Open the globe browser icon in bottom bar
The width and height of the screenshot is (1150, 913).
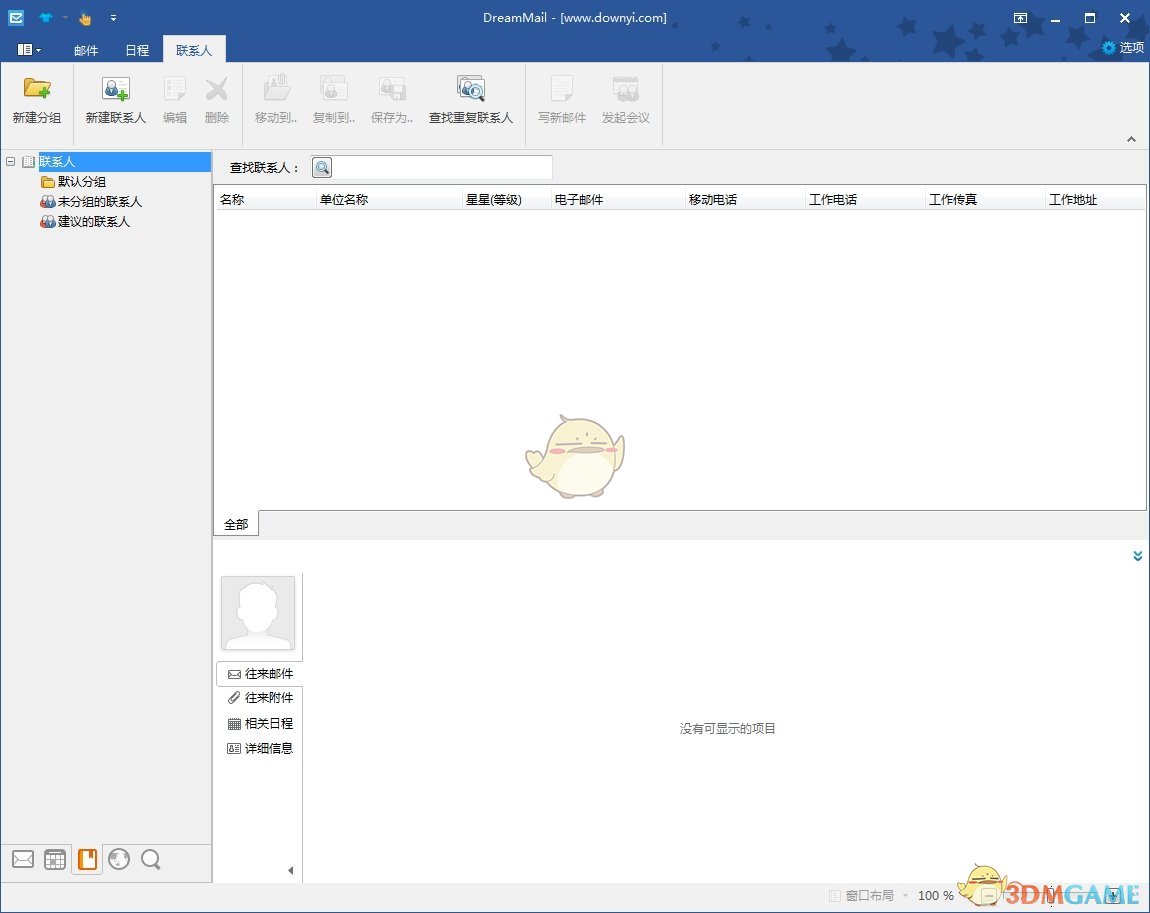119,859
